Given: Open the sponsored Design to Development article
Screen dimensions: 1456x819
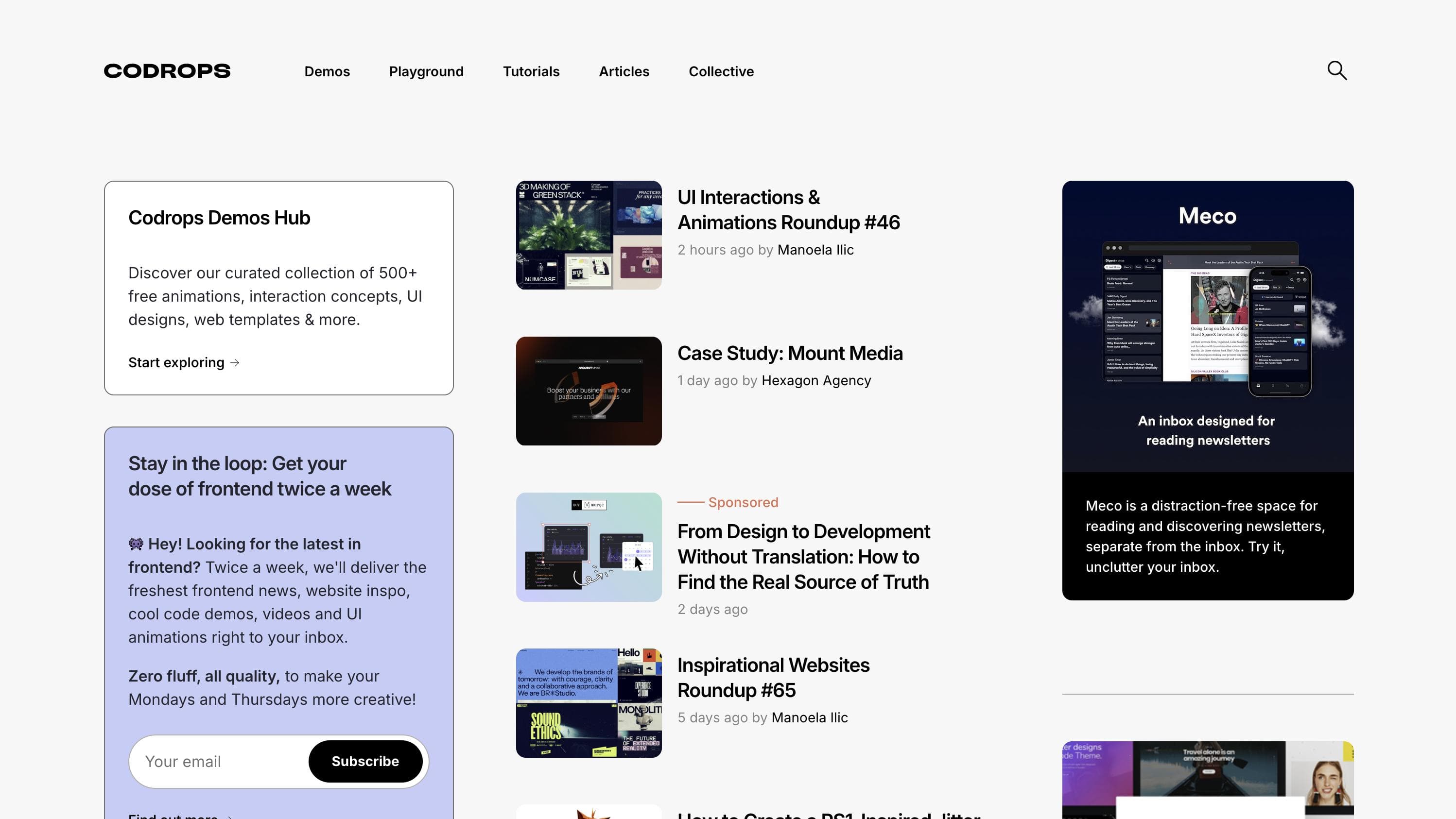Looking at the screenshot, I should pos(803,556).
